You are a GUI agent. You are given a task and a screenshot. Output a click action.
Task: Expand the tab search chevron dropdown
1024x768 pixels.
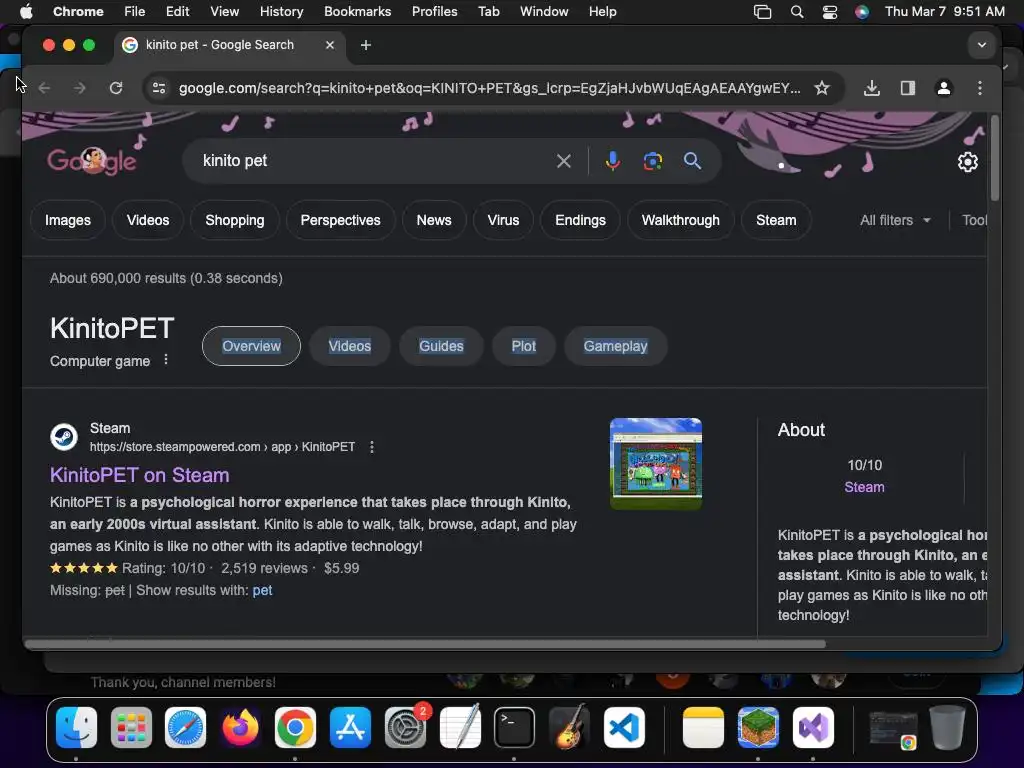(x=981, y=45)
